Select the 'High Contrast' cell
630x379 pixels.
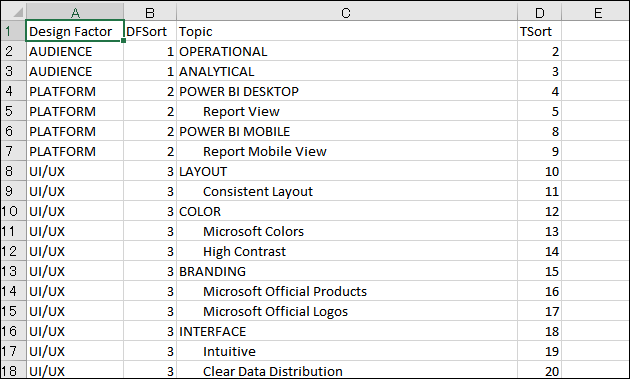tap(346, 251)
